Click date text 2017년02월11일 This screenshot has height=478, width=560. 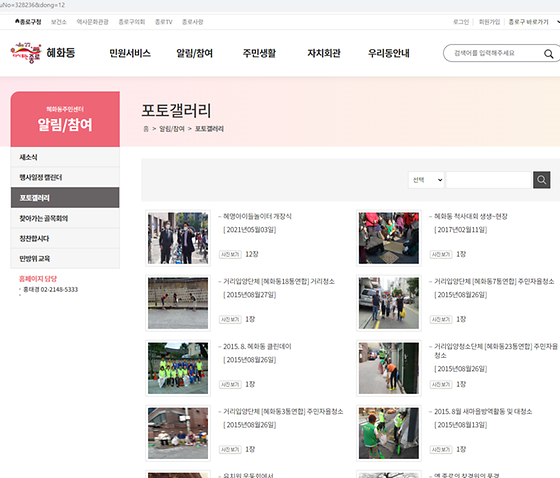tap(461, 230)
